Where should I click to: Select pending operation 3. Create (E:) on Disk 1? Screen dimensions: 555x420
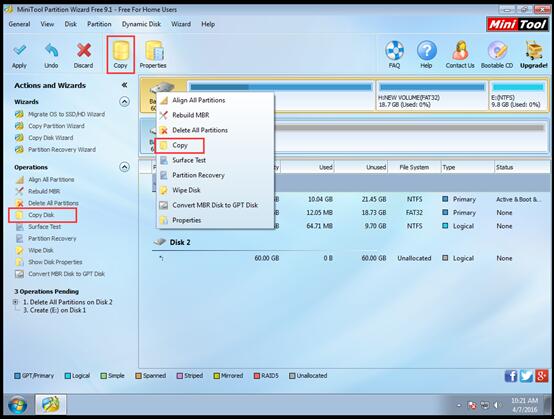tap(55, 310)
